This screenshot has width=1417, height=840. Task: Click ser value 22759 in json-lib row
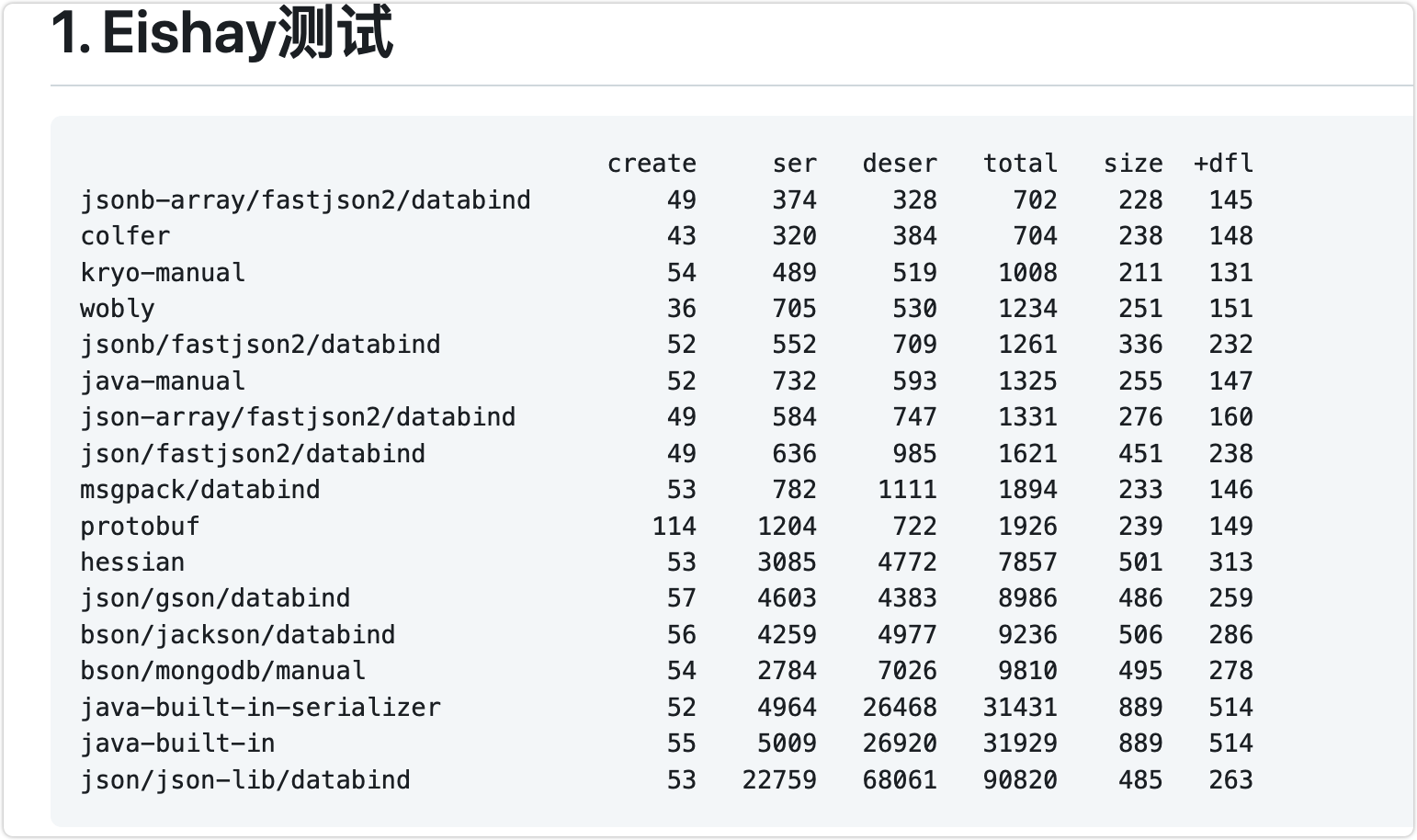[779, 780]
